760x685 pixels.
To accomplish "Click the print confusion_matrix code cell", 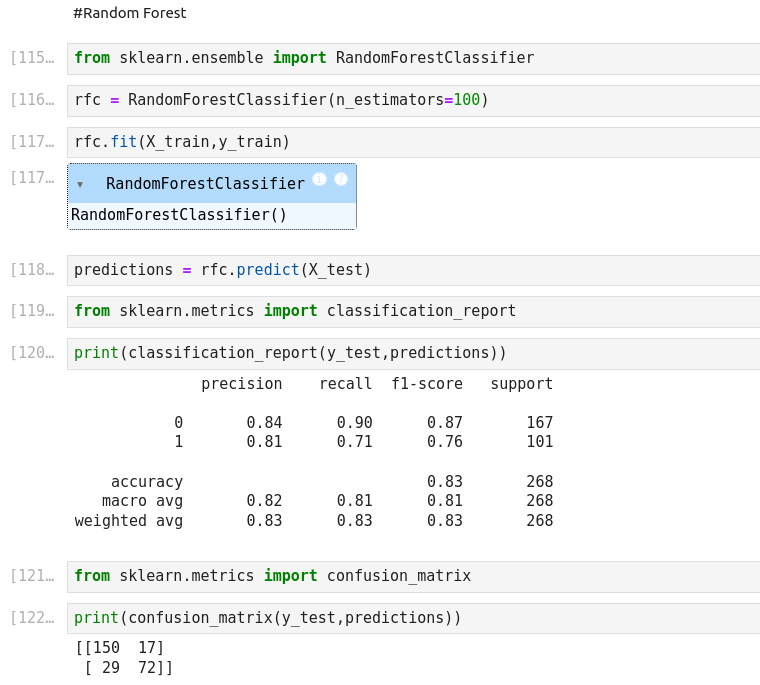I will (x=400, y=618).
